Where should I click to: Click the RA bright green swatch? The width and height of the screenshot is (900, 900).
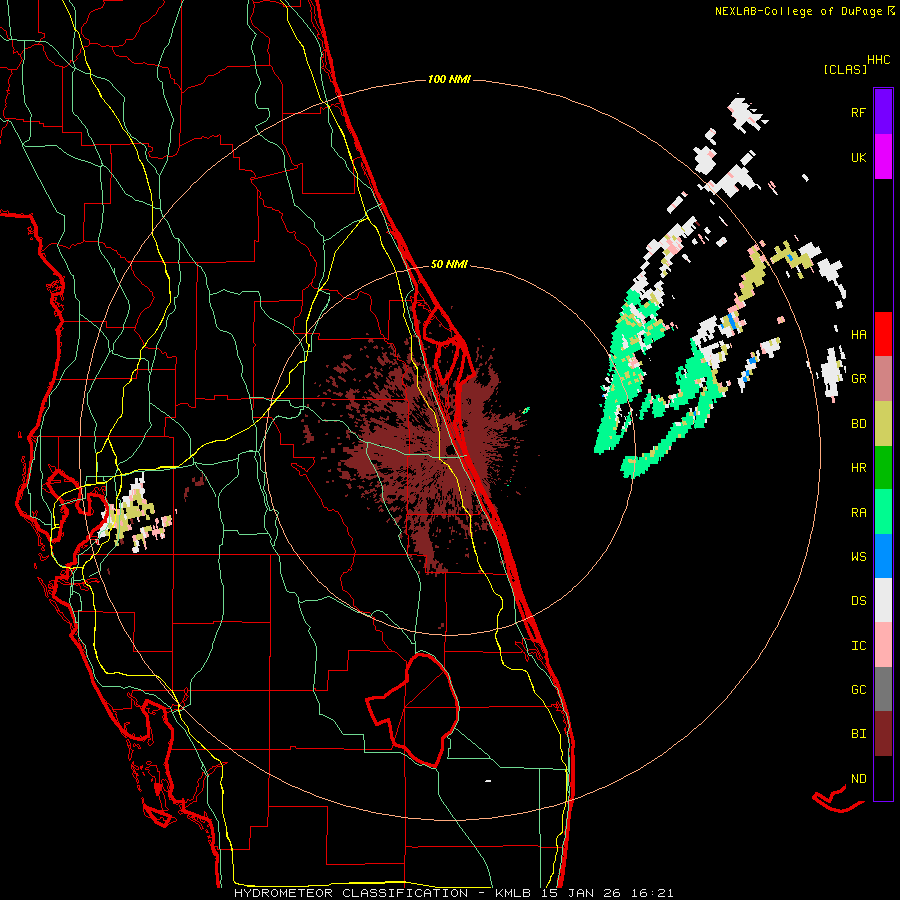[x=883, y=512]
